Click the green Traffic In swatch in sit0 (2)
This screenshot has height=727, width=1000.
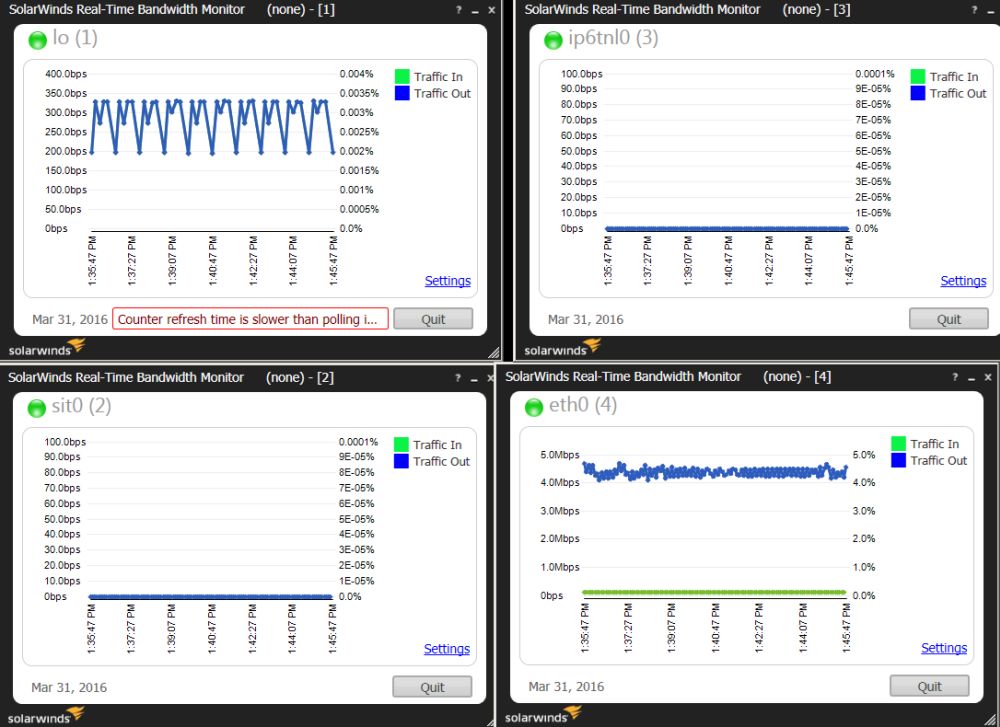click(x=401, y=444)
